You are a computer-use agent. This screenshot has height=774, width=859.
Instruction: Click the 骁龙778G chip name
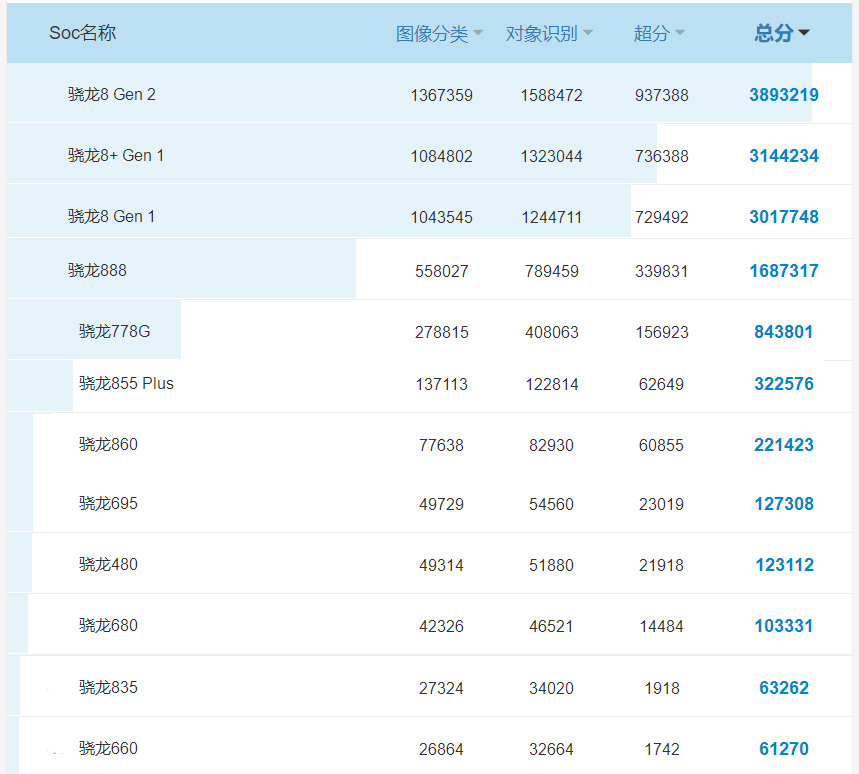pos(115,331)
